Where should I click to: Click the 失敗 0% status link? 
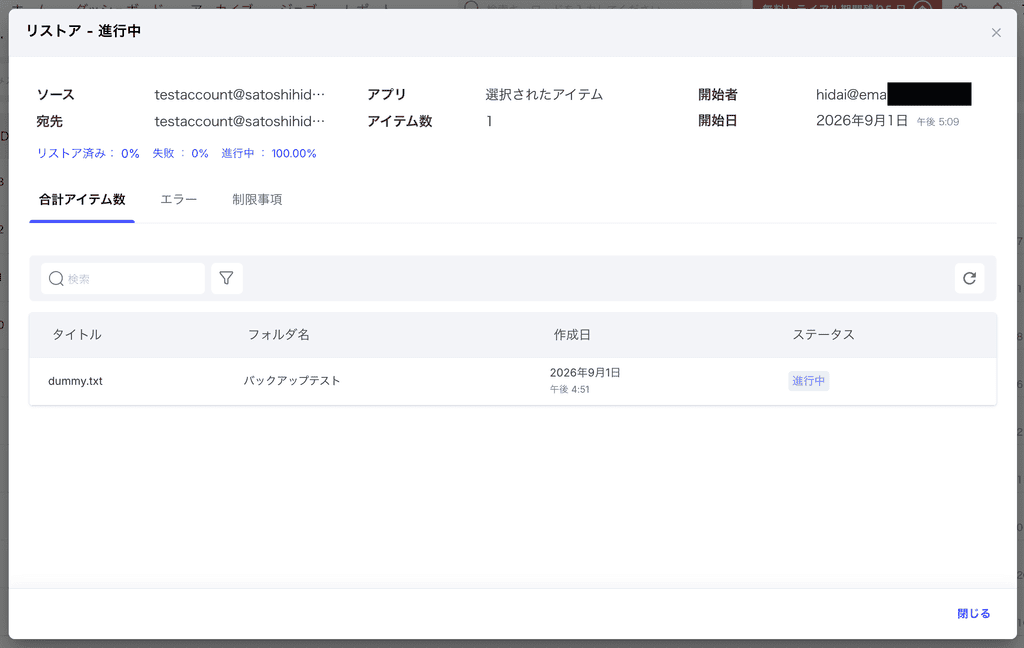pos(180,154)
